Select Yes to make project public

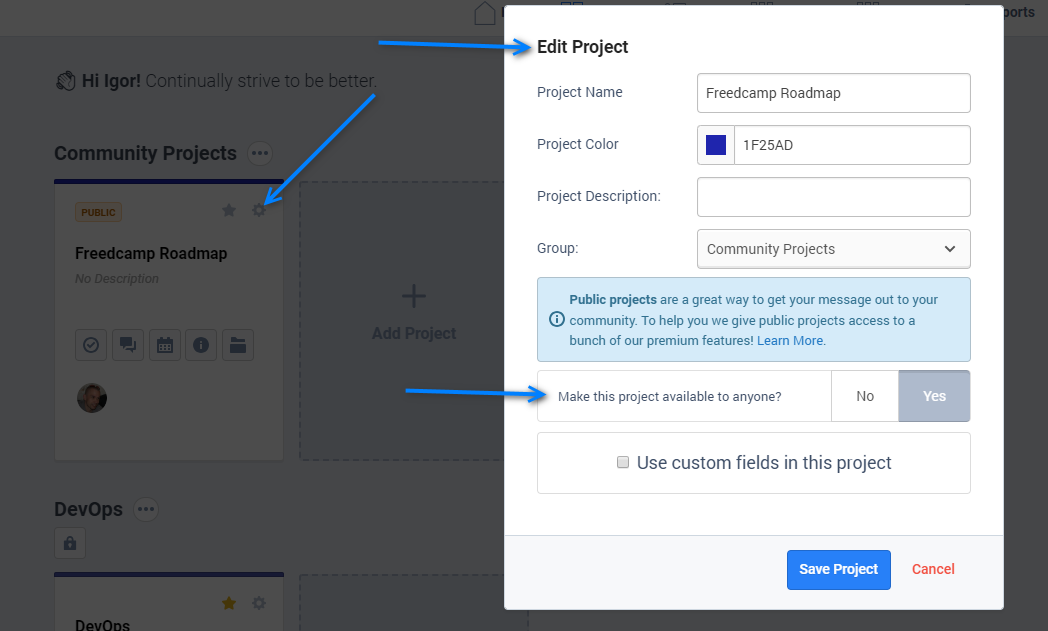coord(934,396)
